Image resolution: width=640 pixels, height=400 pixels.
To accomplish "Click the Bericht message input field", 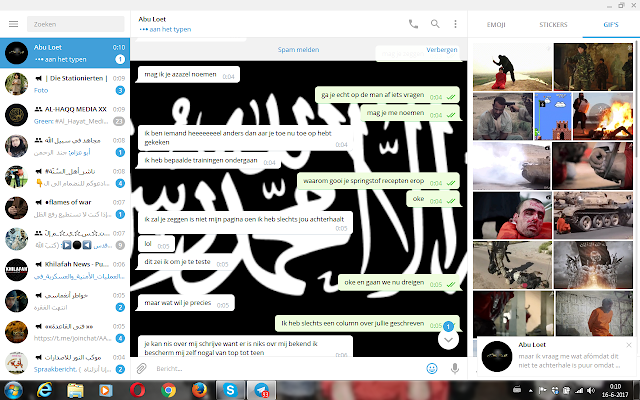I will pyautogui.click(x=286, y=369).
